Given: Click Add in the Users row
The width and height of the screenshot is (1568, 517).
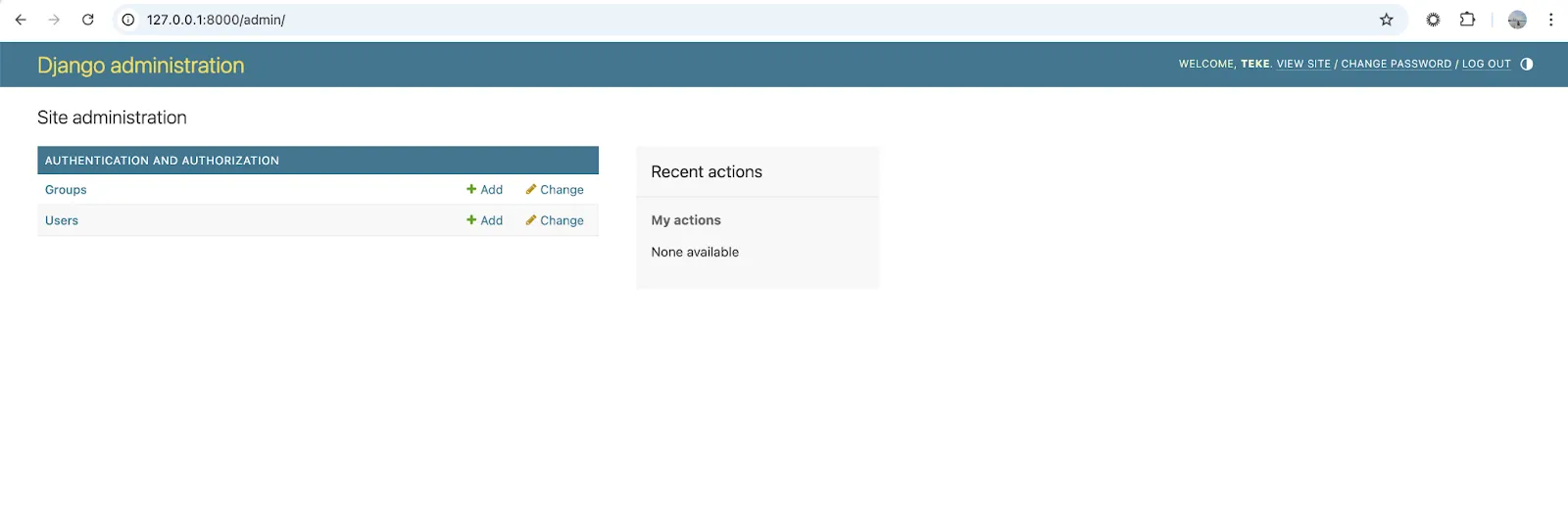Looking at the screenshot, I should click(484, 220).
